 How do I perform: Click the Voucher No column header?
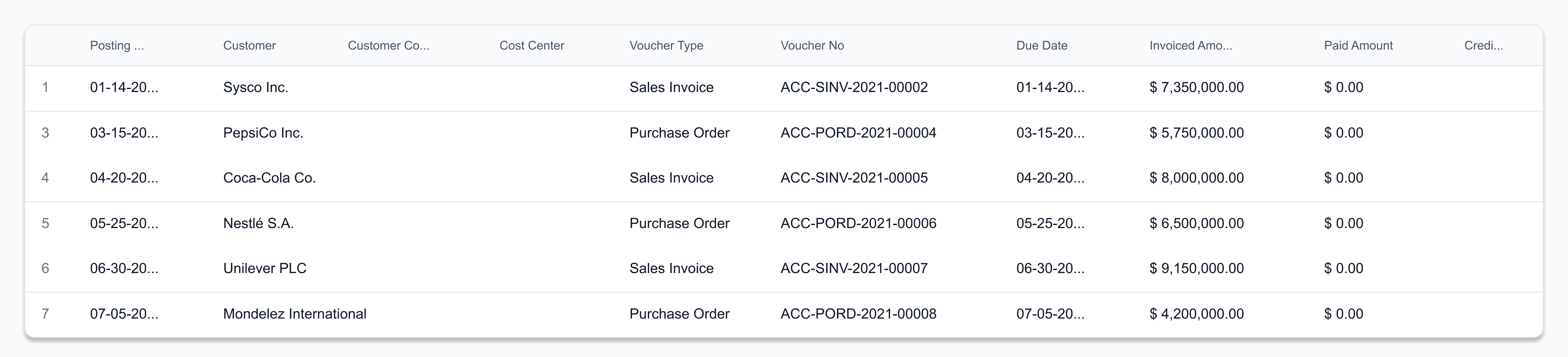813,45
